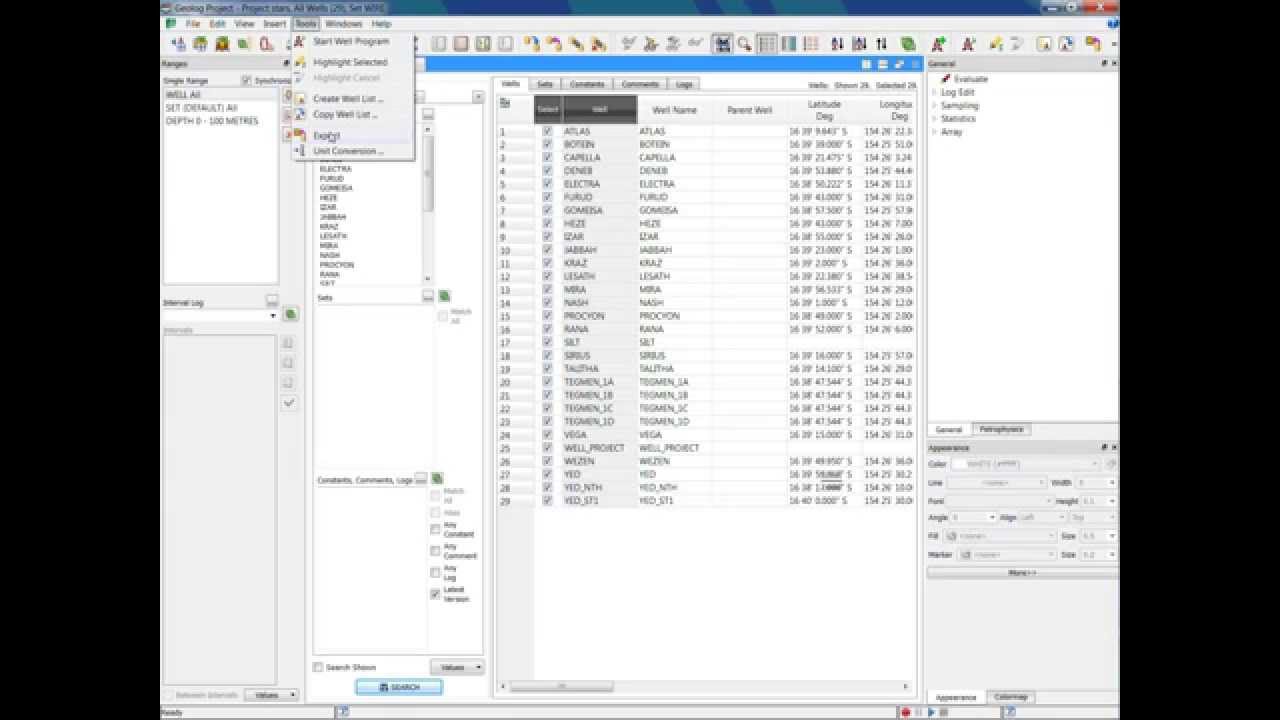The width and height of the screenshot is (1280, 720).
Task: Toggle the Search Shown checkbox
Action: 318,667
